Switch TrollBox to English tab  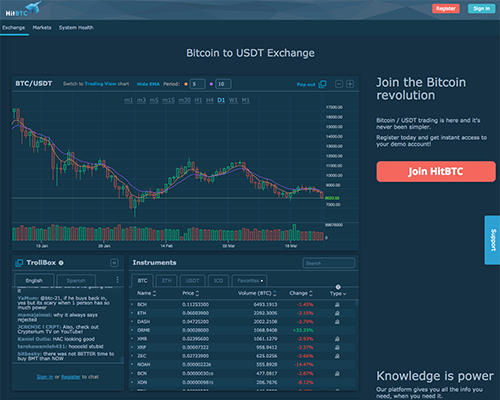(x=34, y=280)
